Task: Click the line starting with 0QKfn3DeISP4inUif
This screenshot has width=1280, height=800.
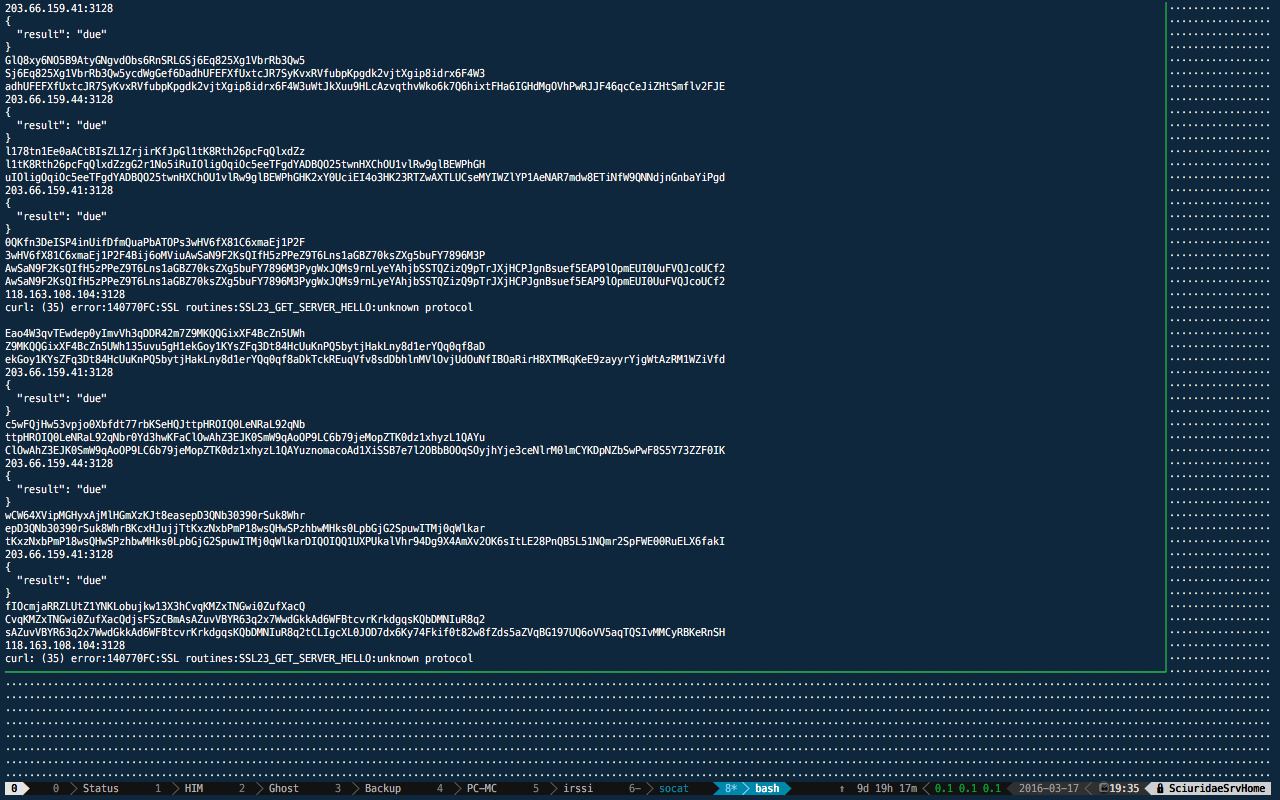Action: pos(155,242)
